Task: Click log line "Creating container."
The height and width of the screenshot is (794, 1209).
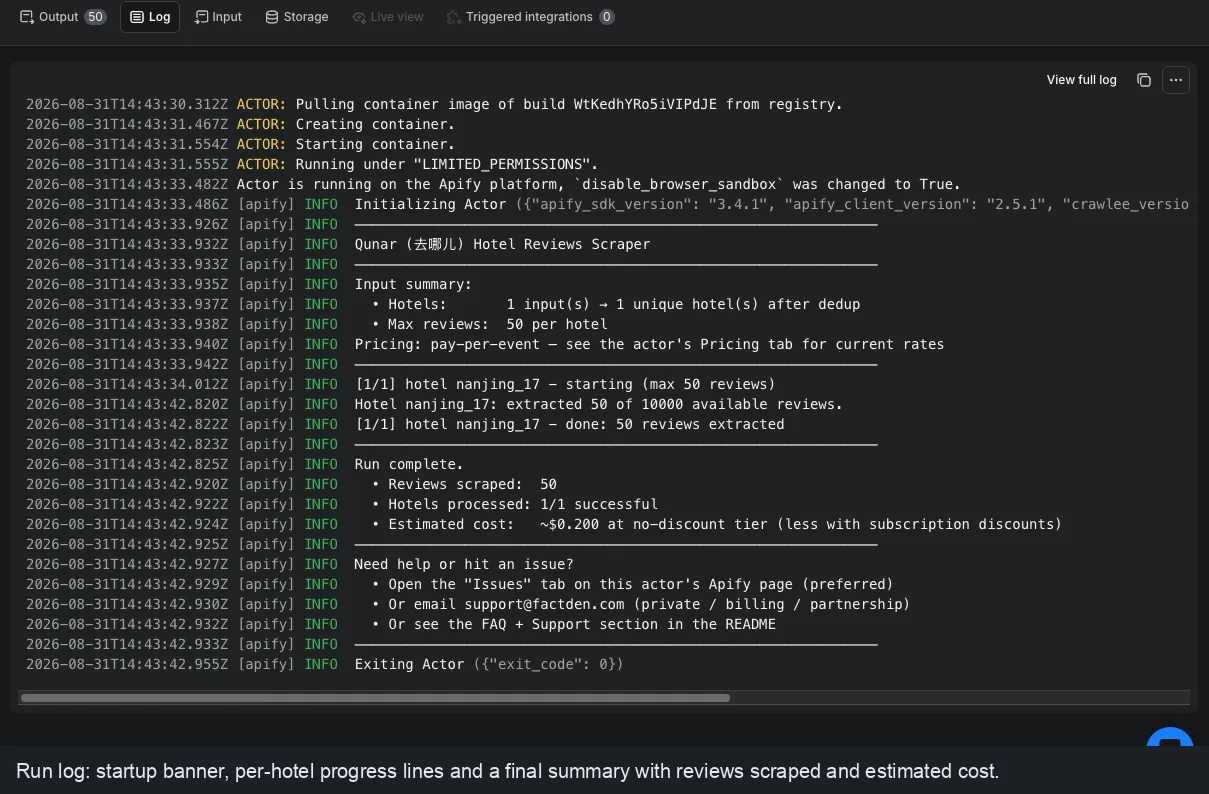Action: coord(240,124)
